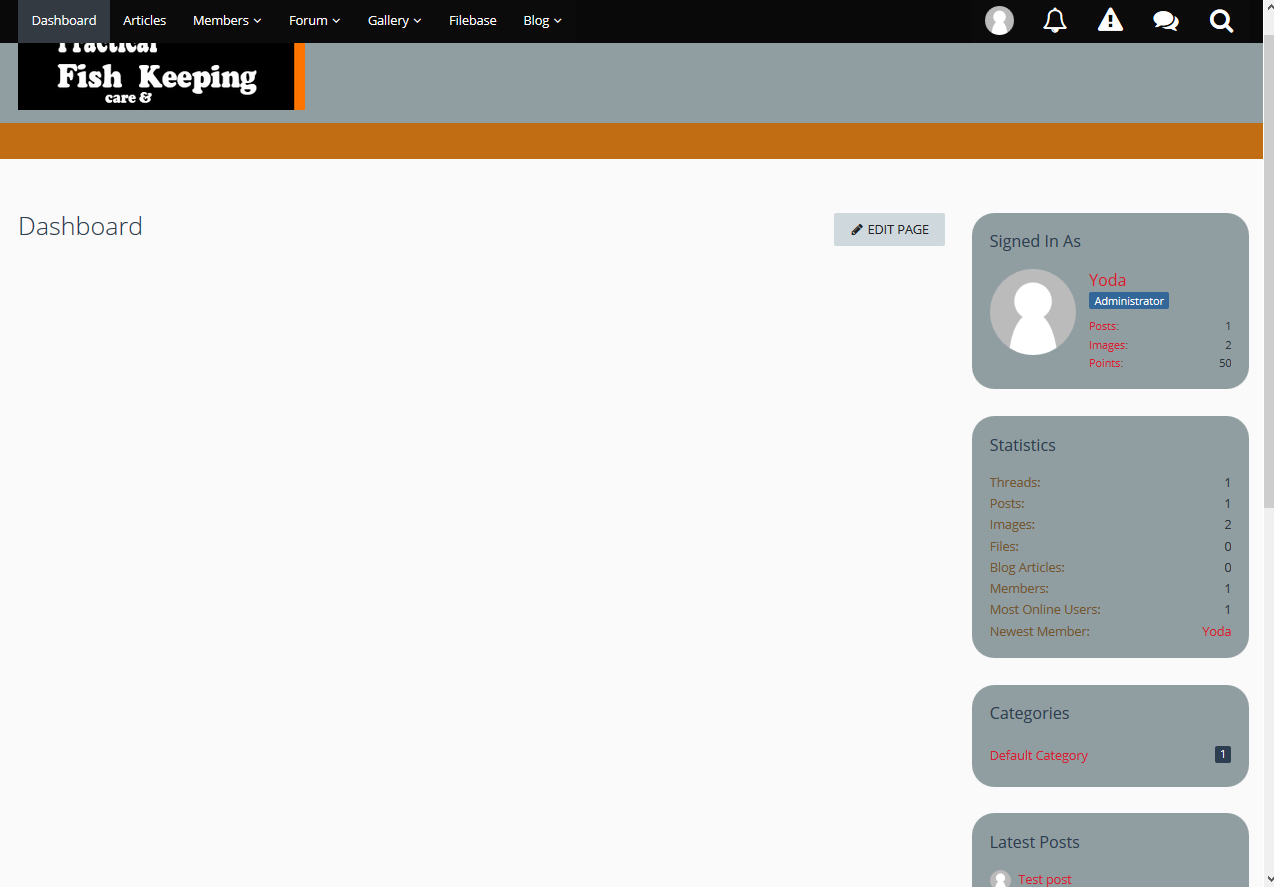Expand the Gallery dropdown menu
The width and height of the screenshot is (1274, 887).
tap(394, 21)
